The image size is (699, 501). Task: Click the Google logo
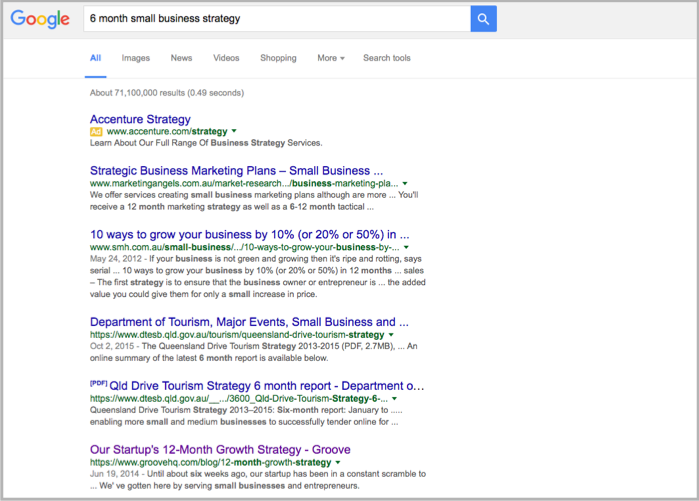pyautogui.click(x=40, y=19)
